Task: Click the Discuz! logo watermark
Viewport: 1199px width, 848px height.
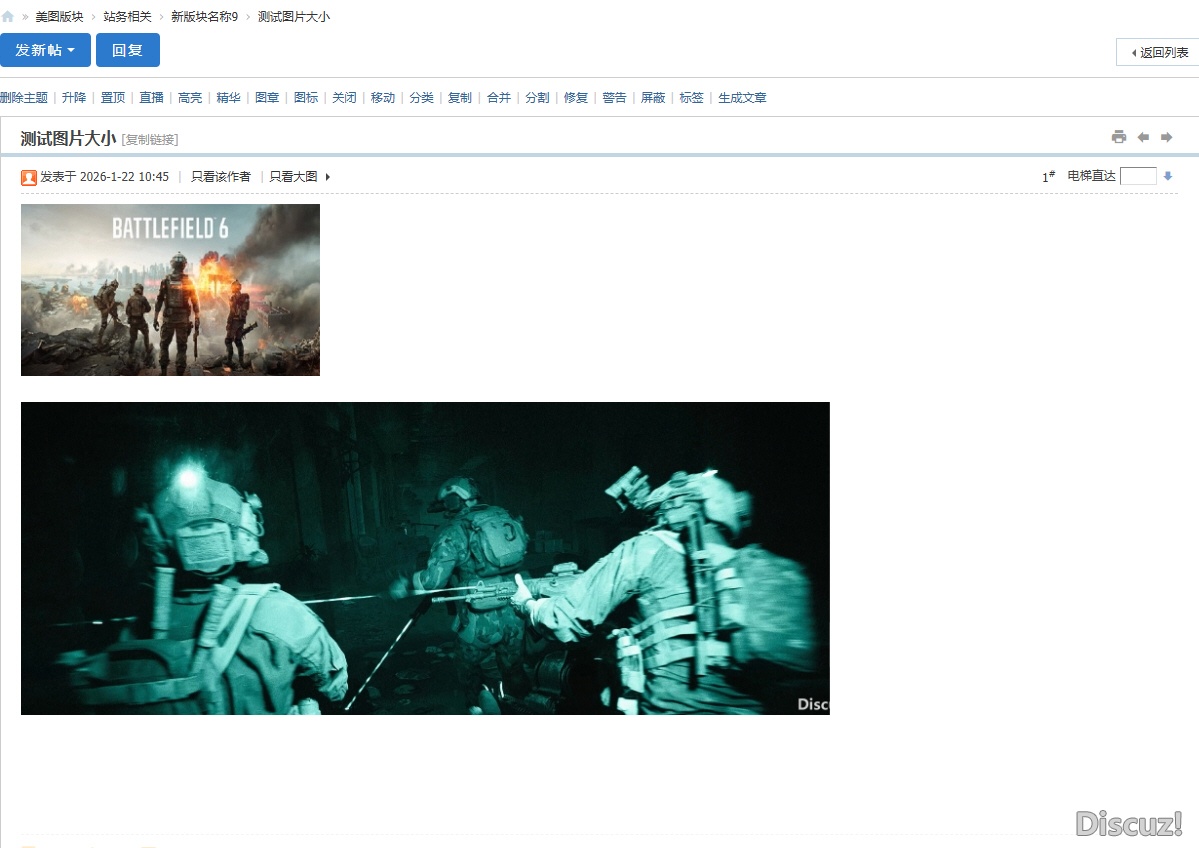Action: pyautogui.click(x=1129, y=823)
